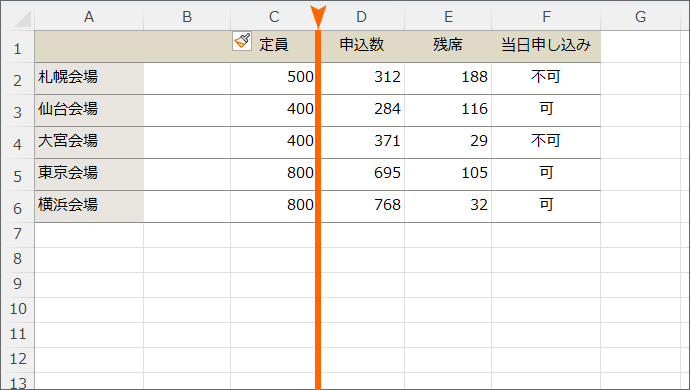Click 定員 value for 東京会場 row
The width and height of the screenshot is (690, 390).
click(274, 175)
